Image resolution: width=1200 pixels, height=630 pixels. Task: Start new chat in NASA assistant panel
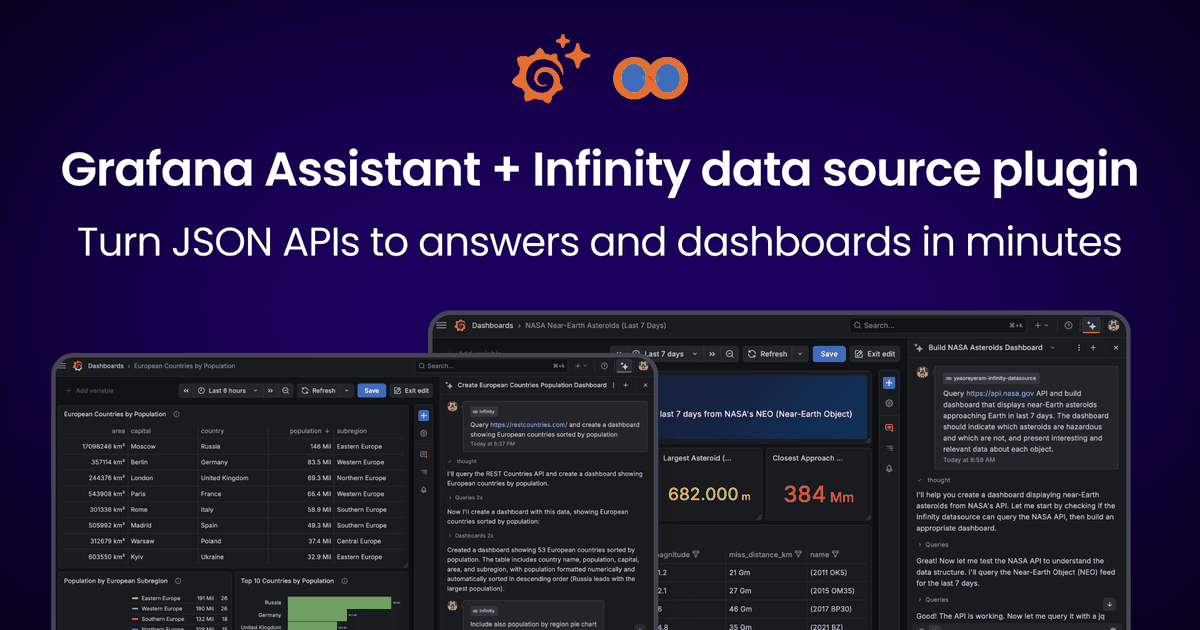point(1093,347)
